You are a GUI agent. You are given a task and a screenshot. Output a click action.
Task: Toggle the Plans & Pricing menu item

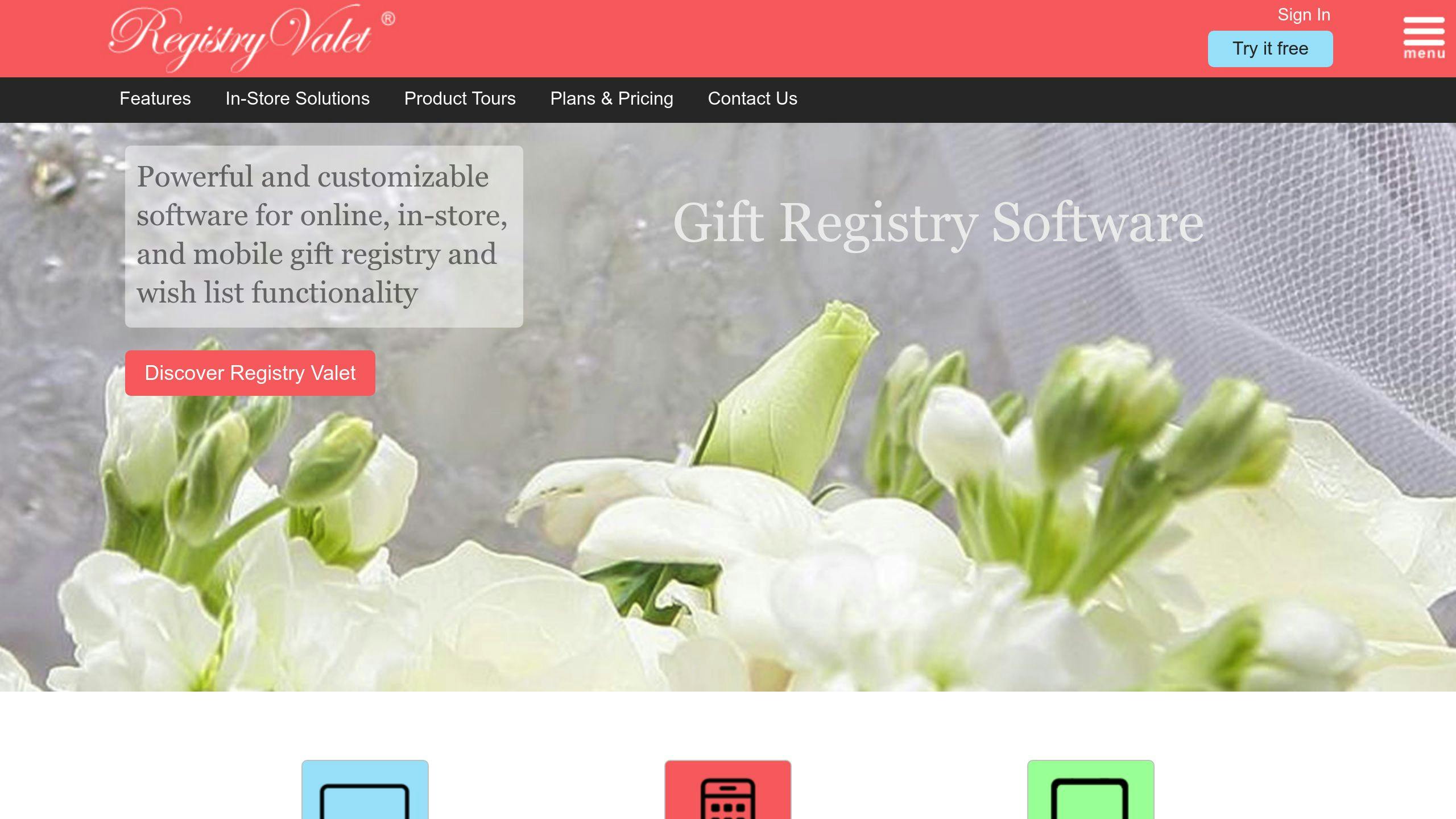pos(611,98)
